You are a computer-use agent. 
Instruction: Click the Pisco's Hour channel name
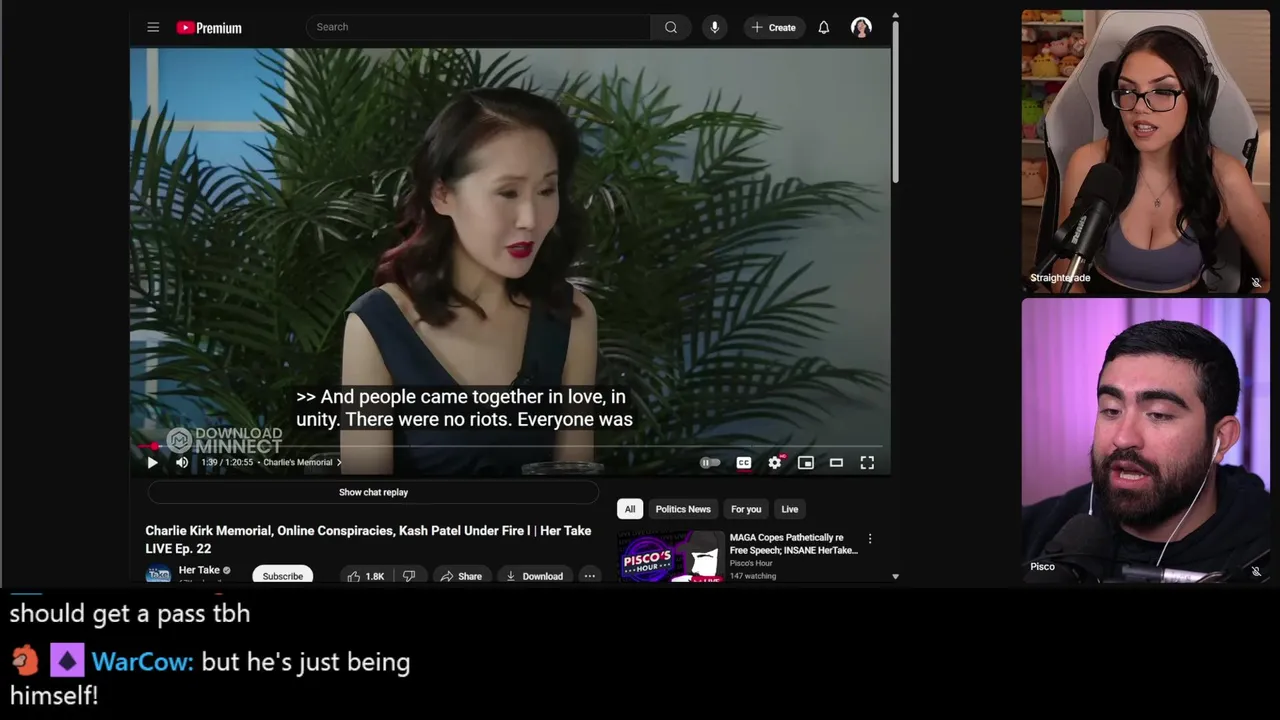[751, 563]
